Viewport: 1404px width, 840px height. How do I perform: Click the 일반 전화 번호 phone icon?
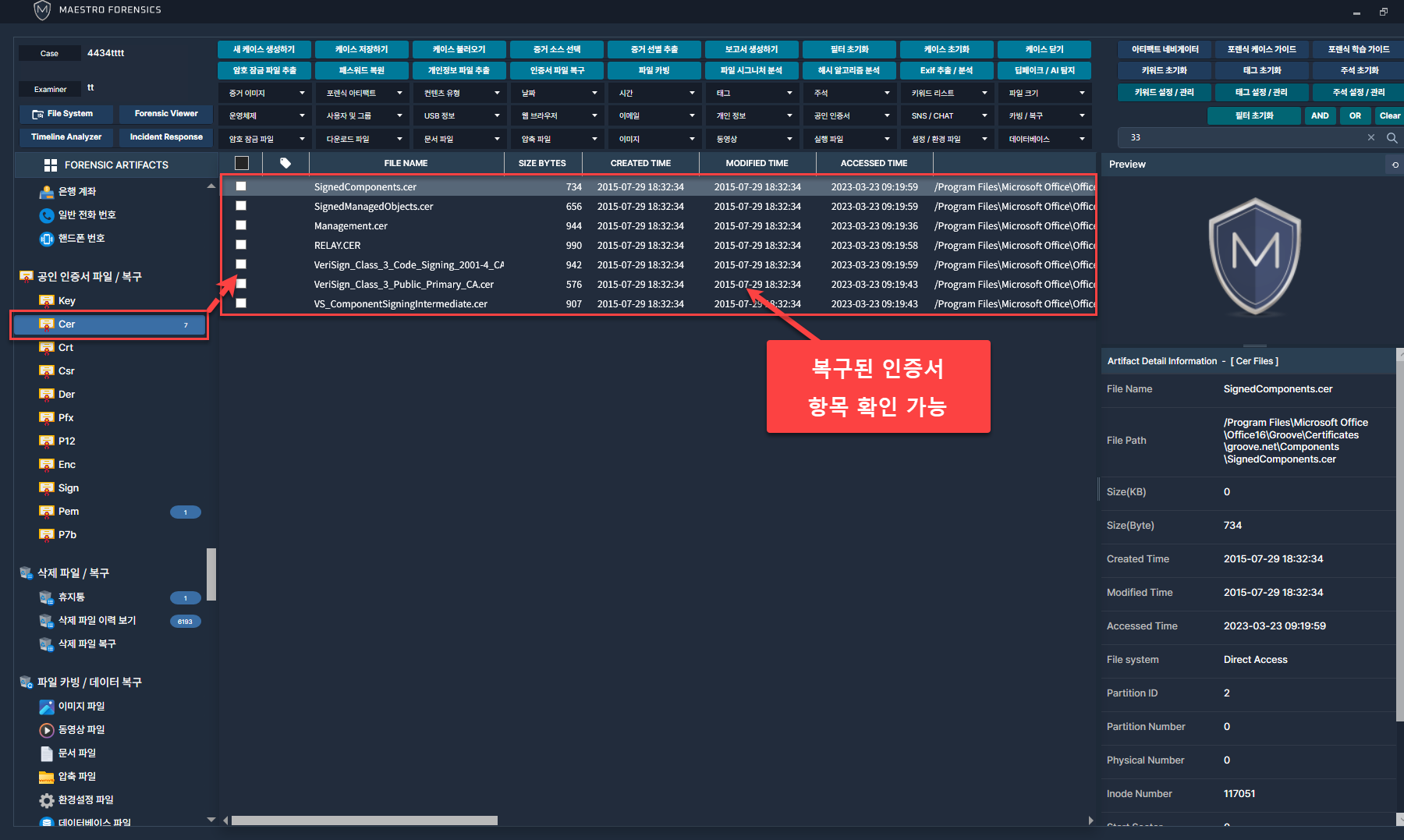[x=47, y=215]
